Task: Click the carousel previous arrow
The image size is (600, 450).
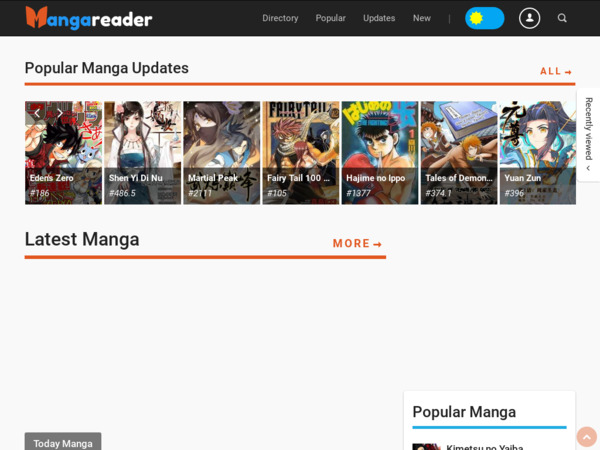Action: 37,113
